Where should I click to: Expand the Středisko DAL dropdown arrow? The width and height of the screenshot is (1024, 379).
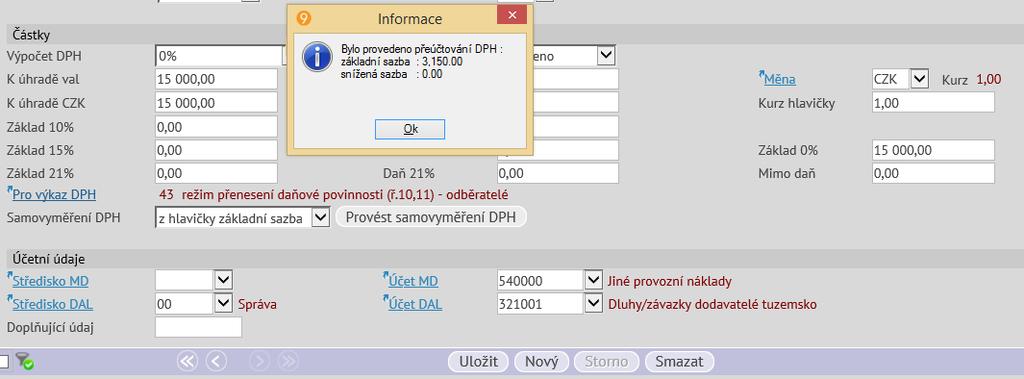click(224, 304)
